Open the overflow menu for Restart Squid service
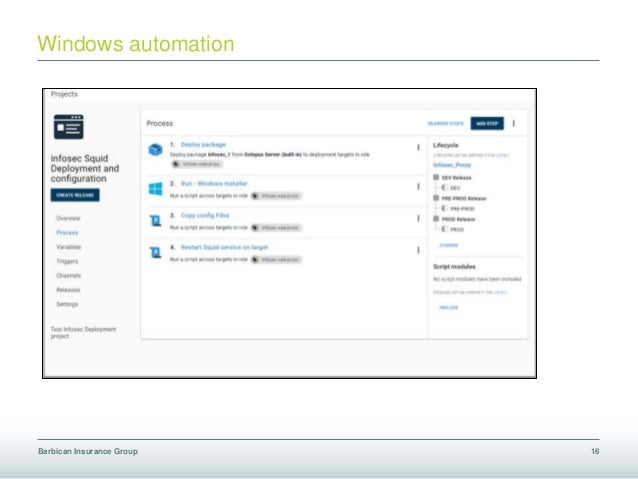 click(x=418, y=250)
